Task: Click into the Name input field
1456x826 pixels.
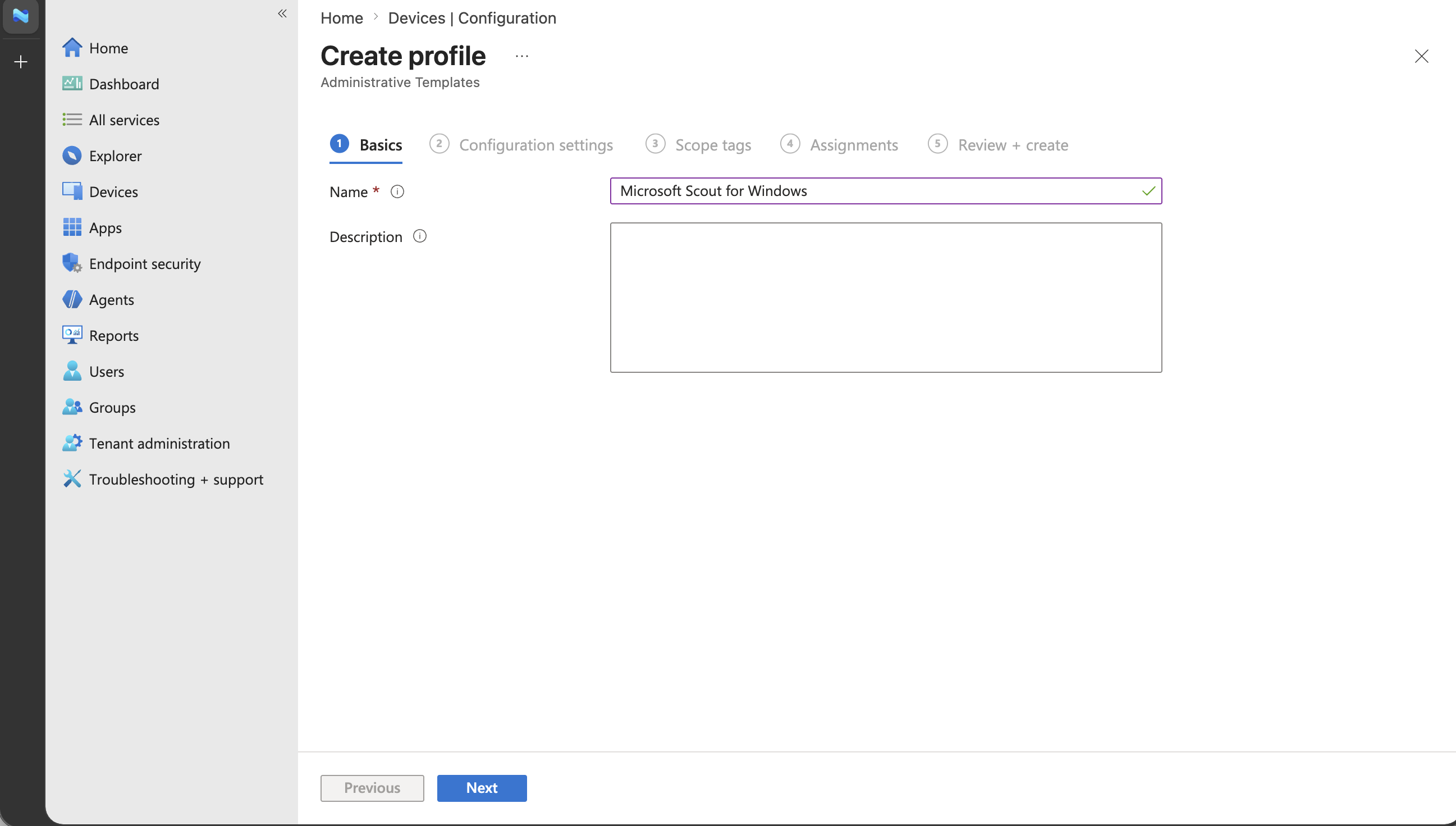Action: click(x=886, y=190)
